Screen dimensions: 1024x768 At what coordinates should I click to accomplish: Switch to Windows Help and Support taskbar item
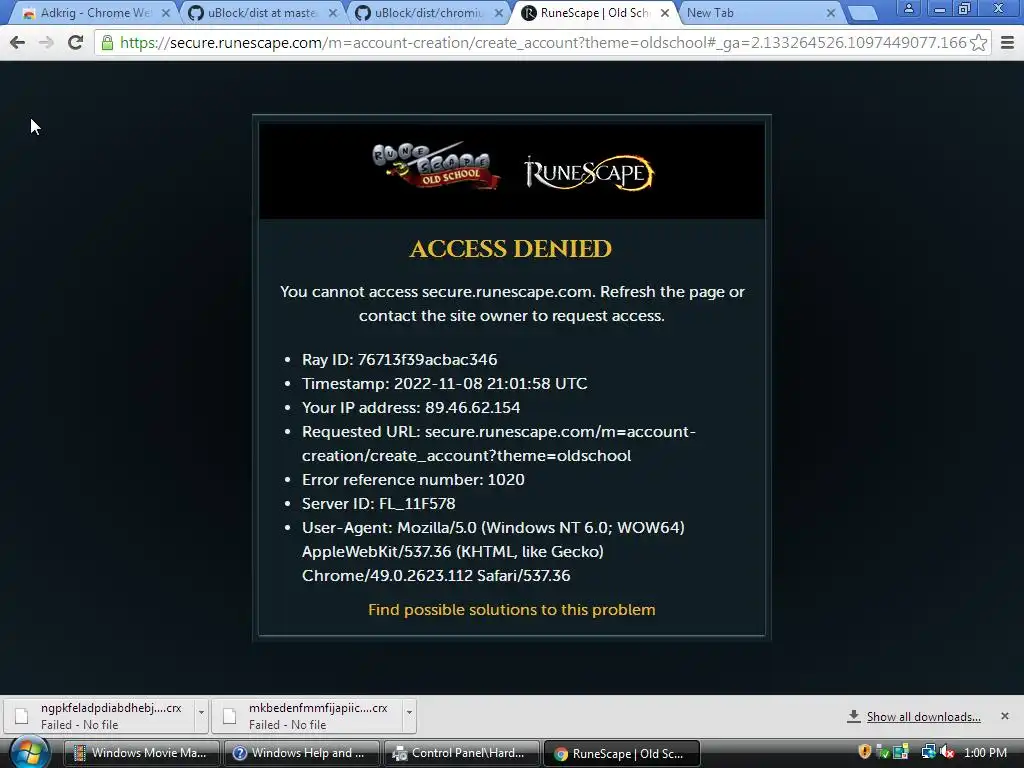302,753
